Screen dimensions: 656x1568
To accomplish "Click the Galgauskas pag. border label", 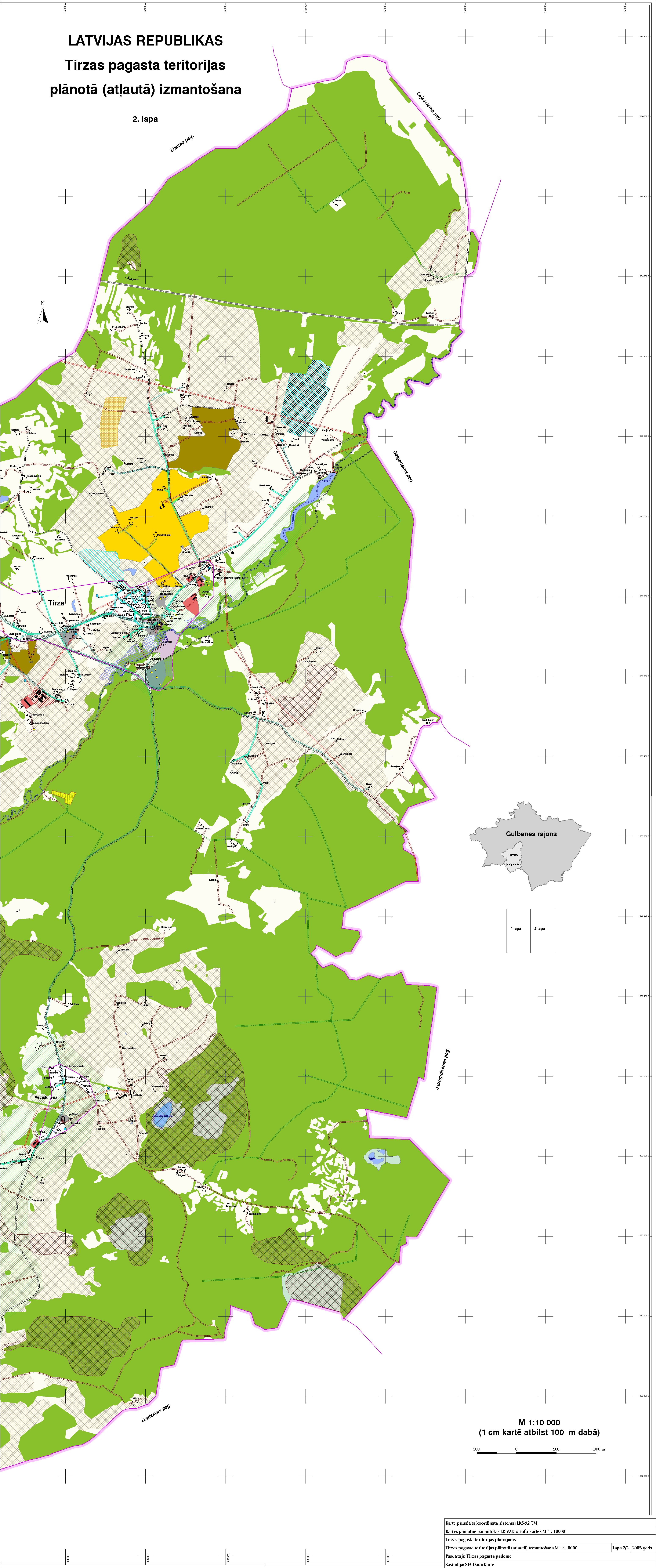I will [403, 466].
